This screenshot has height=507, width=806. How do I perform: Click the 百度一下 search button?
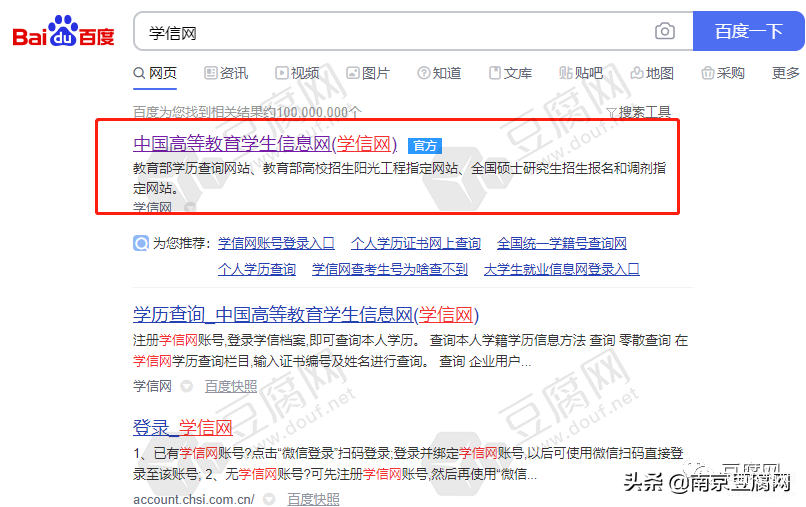click(748, 31)
